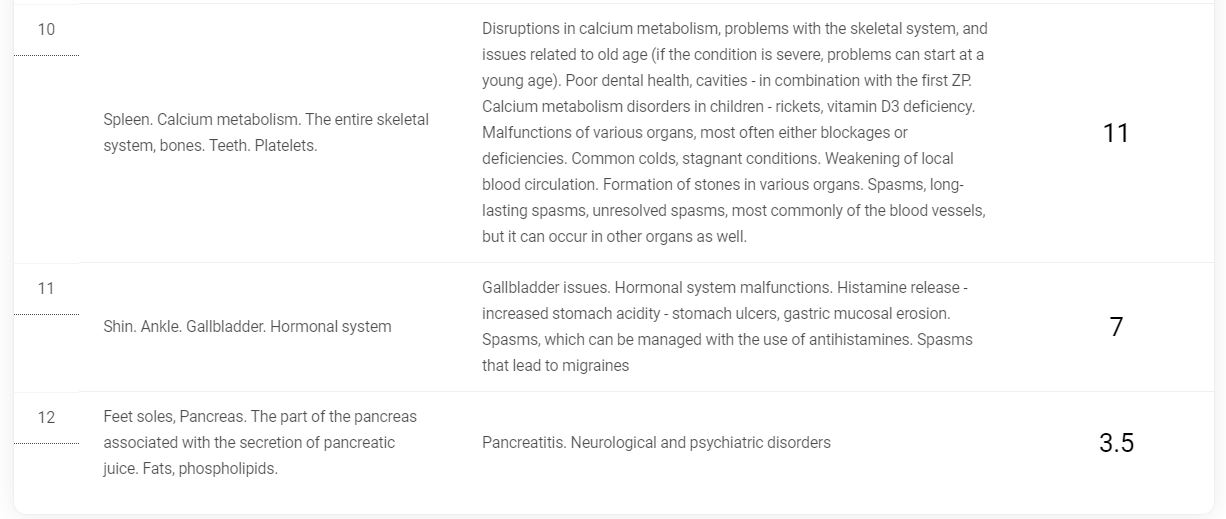Click row number 12
Viewport: 1226px width, 519px height.
click(x=46, y=417)
